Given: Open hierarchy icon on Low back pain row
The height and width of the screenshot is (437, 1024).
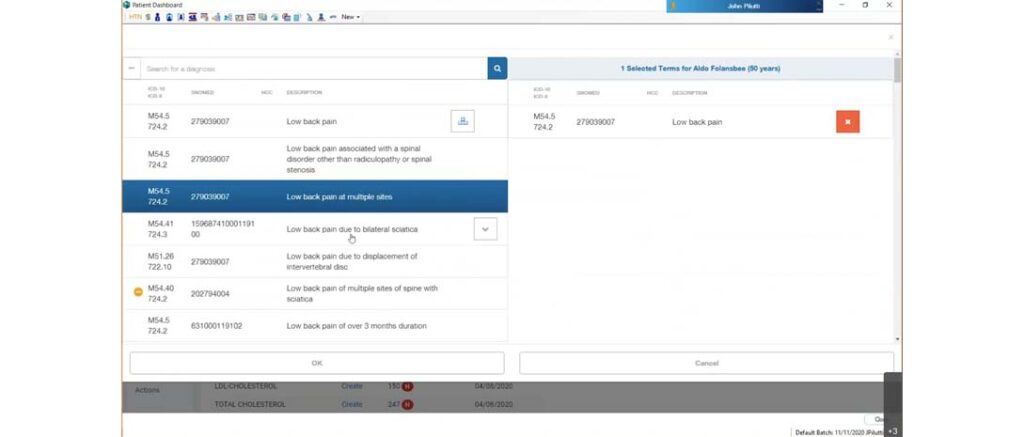Looking at the screenshot, I should [x=462, y=121].
